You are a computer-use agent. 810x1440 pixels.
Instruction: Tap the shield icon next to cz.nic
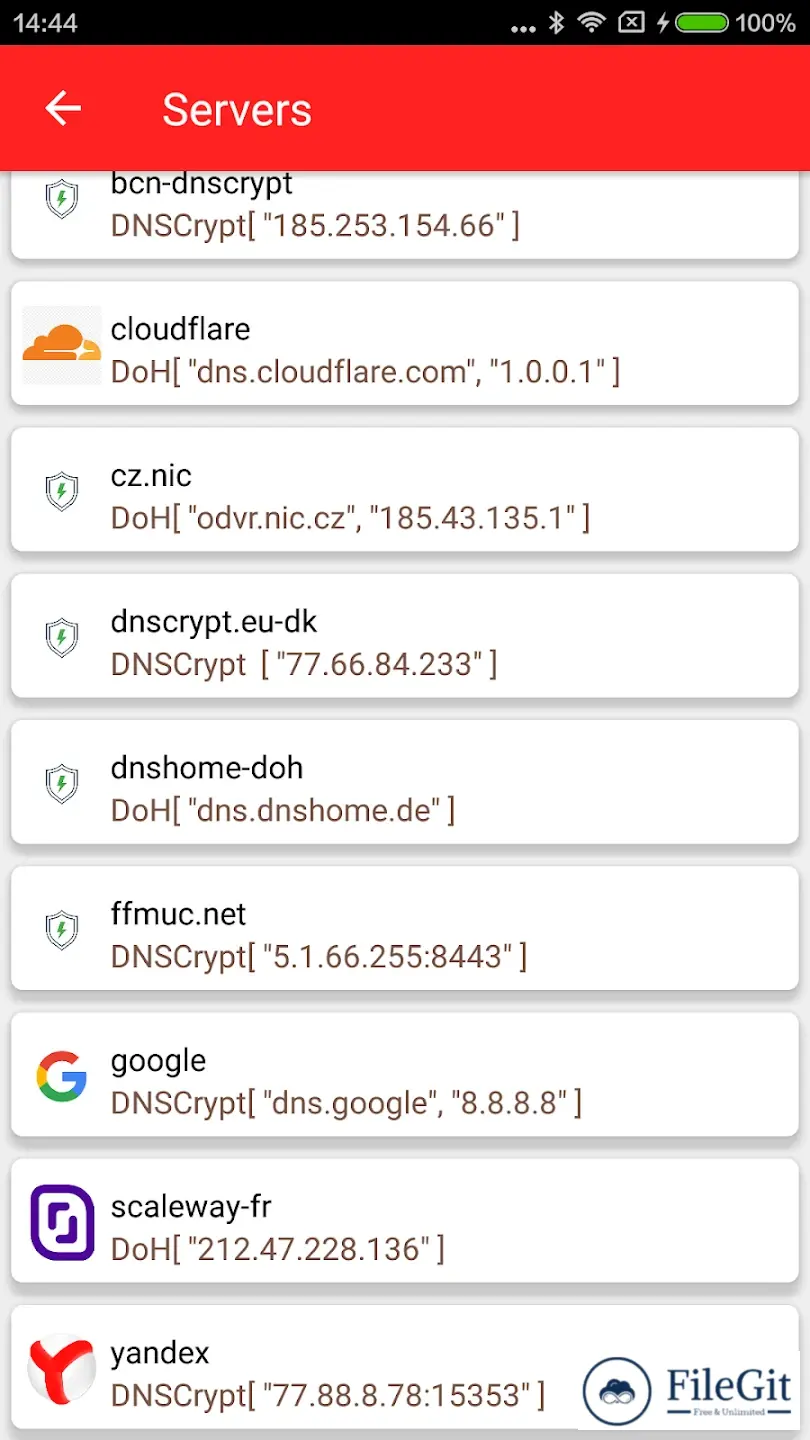[62, 491]
